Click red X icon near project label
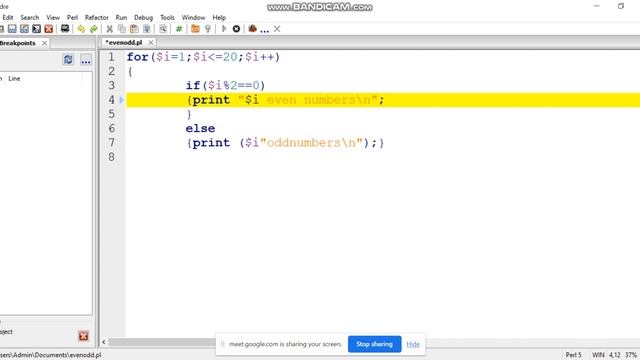This screenshot has height=360, width=640. [83, 336]
